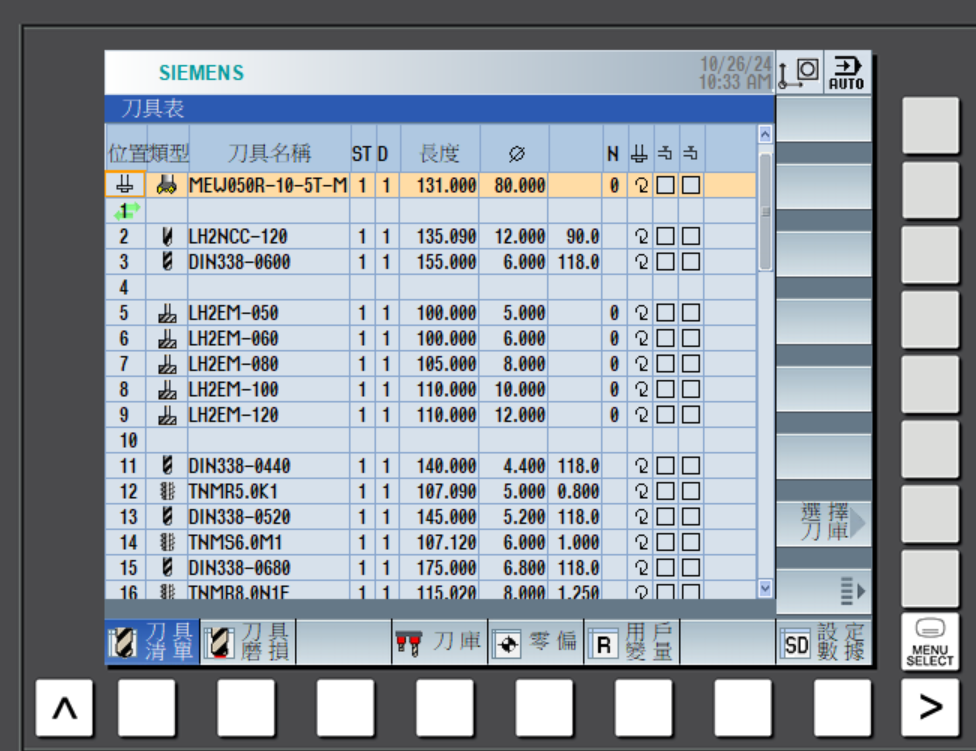Open the 刀庫 magazine tab

coord(439,642)
